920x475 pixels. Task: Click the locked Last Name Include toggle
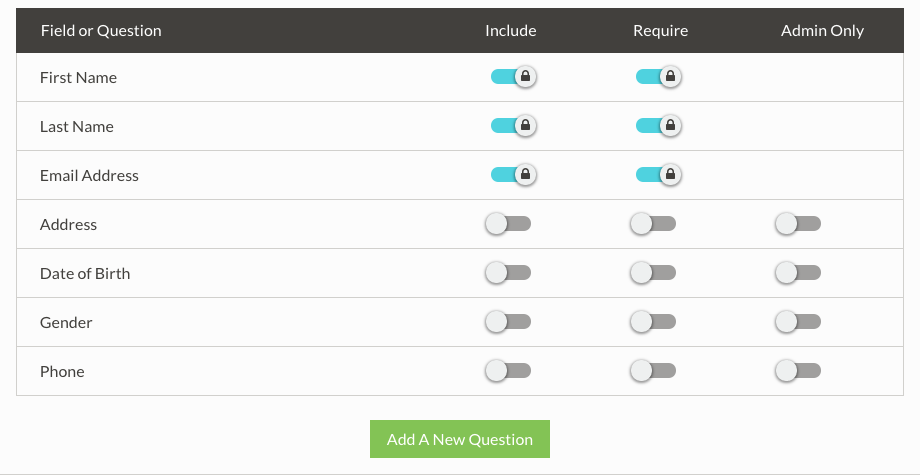[513, 126]
